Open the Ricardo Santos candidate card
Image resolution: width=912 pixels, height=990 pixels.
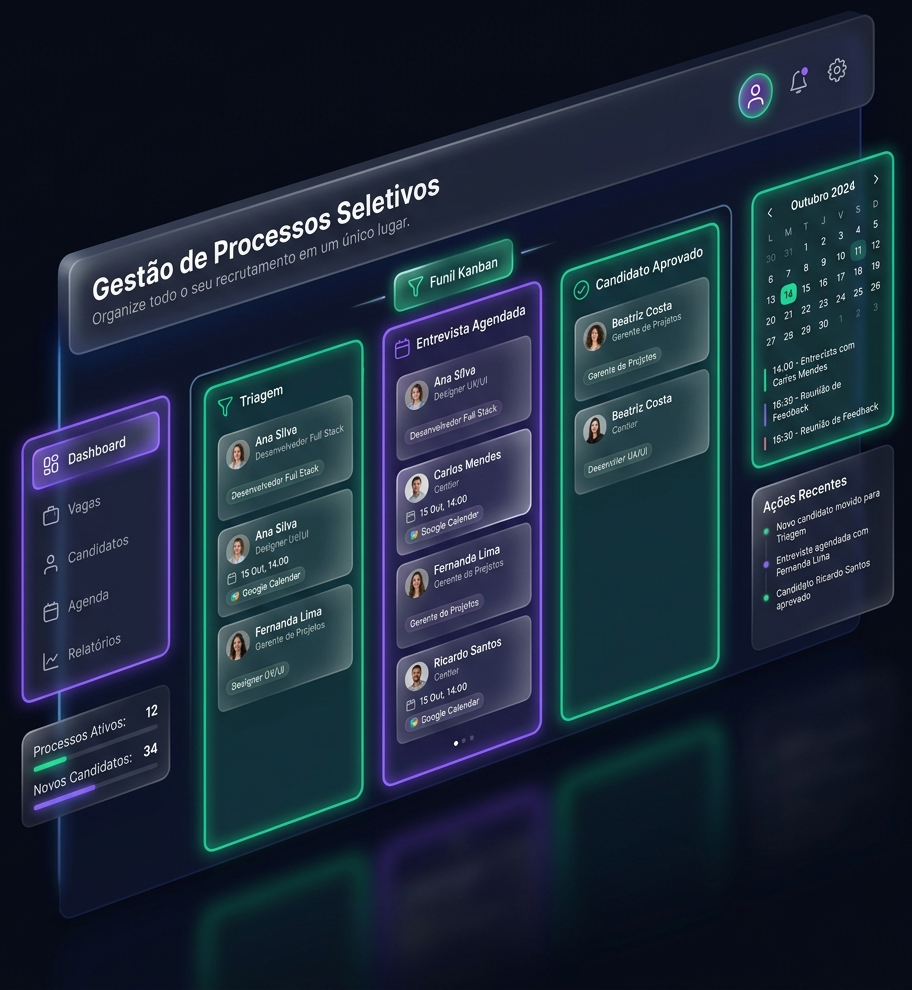pyautogui.click(x=464, y=680)
